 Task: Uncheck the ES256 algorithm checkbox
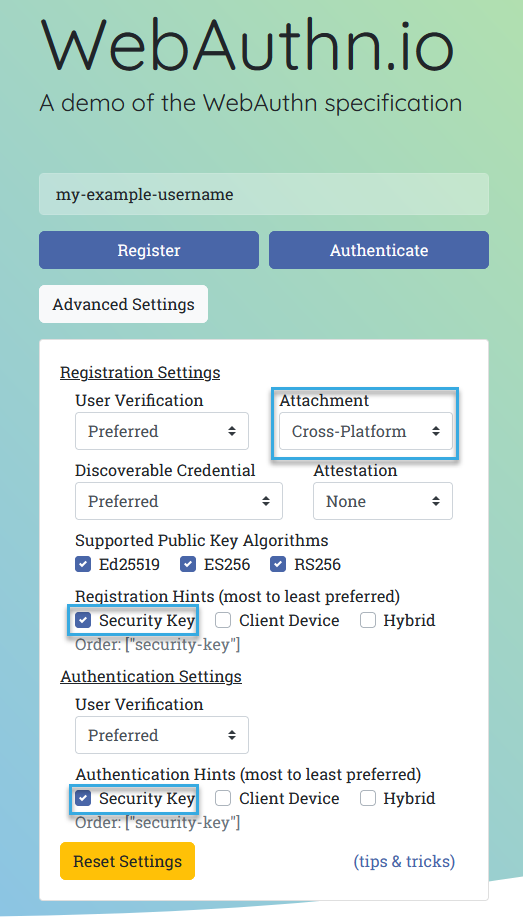tap(188, 564)
